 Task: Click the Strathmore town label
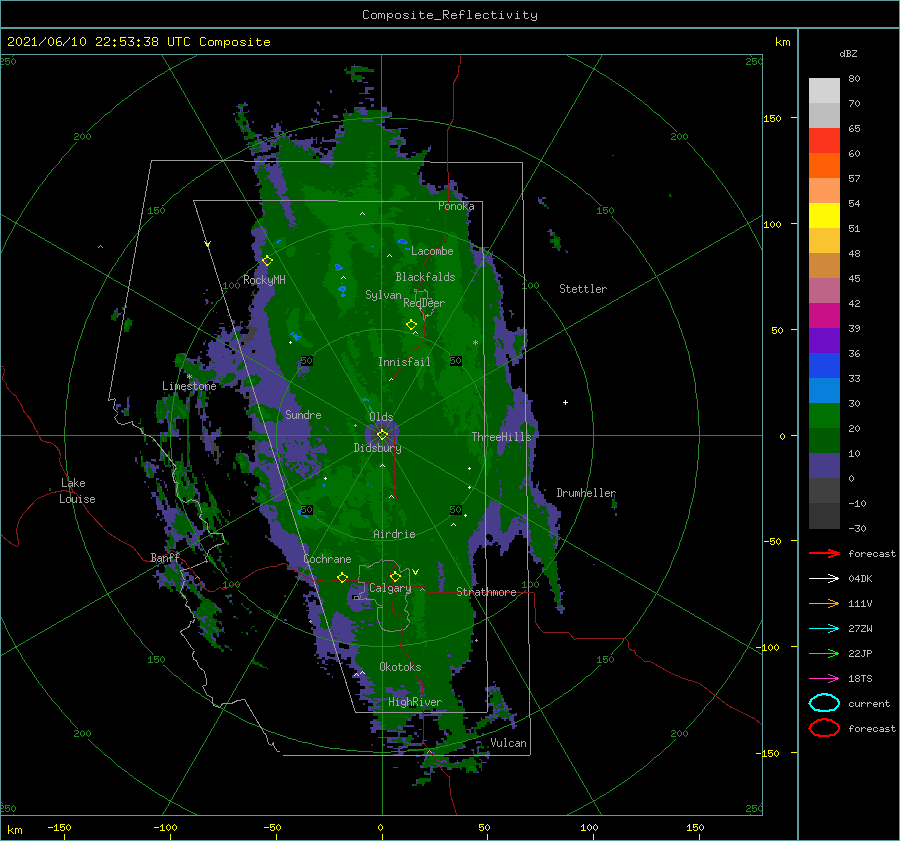(x=486, y=592)
